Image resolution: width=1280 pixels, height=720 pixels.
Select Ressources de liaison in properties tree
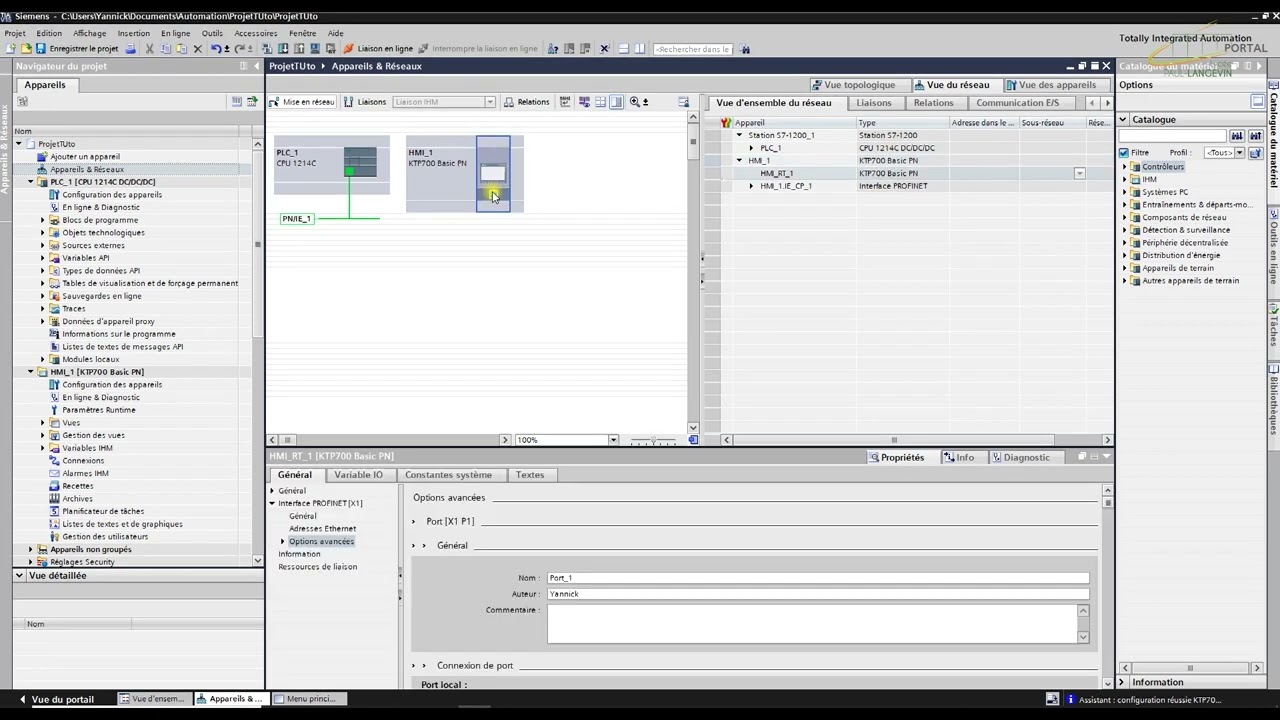coord(317,567)
